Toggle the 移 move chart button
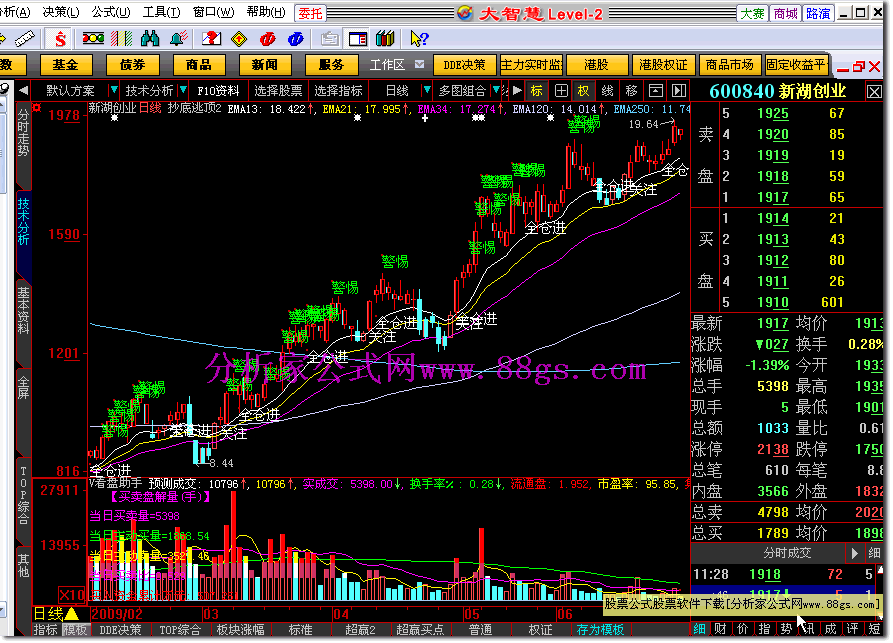The width and height of the screenshot is (893, 643). click(x=632, y=91)
